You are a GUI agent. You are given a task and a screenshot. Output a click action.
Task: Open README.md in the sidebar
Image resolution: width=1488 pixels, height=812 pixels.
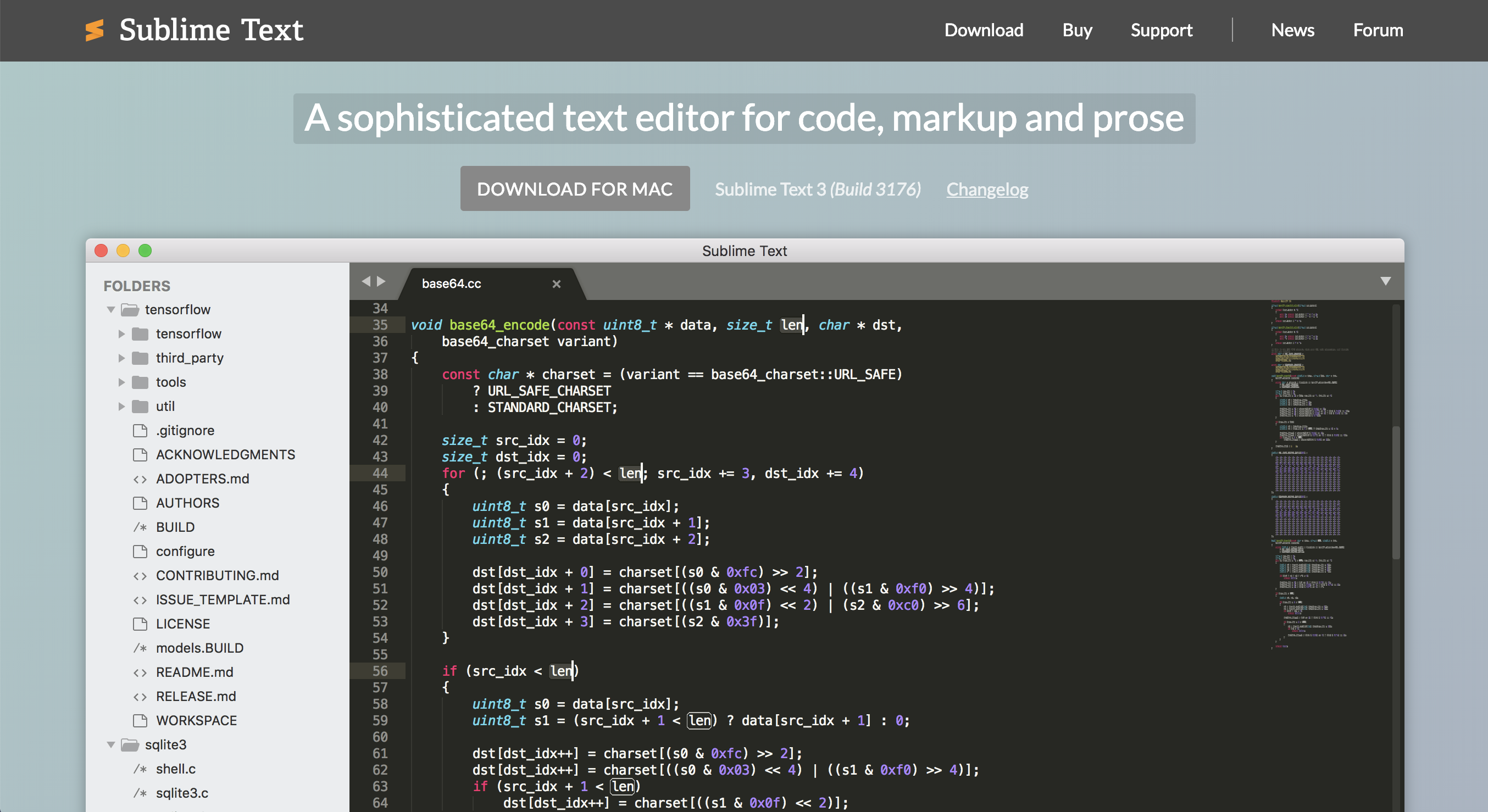194,673
